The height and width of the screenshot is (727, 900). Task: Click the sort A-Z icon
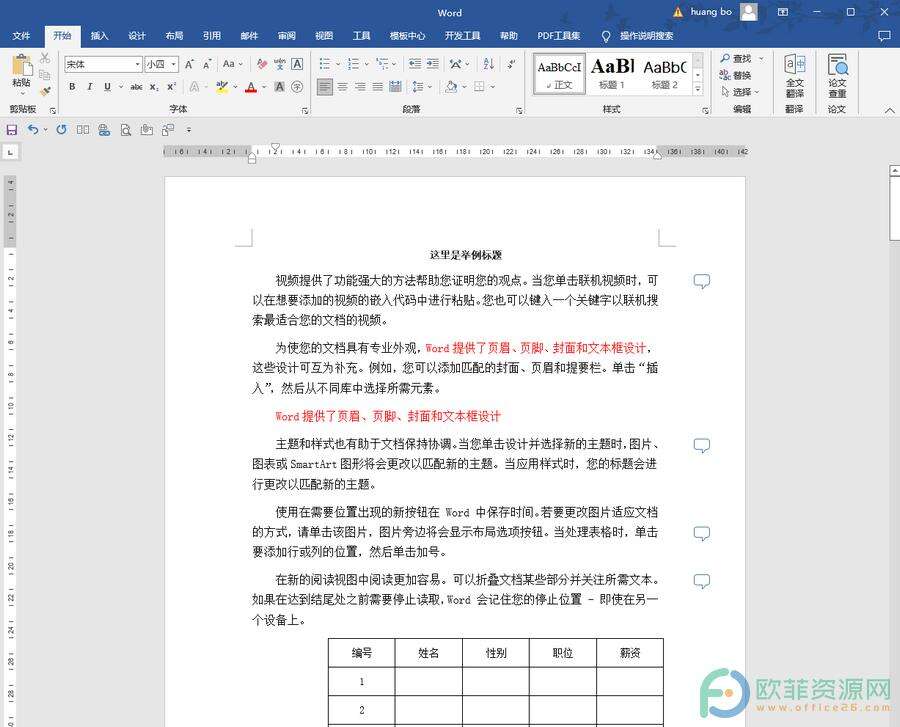488,64
